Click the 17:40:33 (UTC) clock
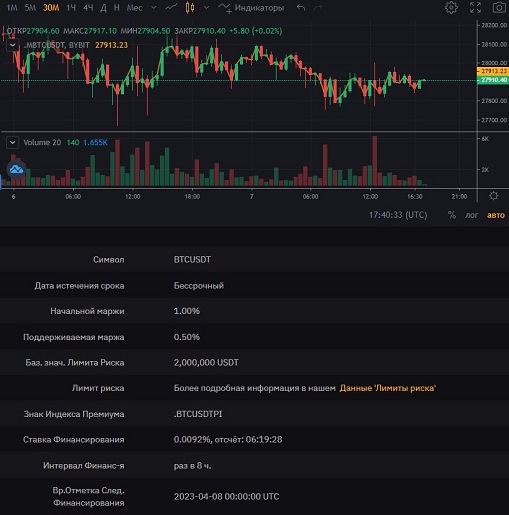The height and width of the screenshot is (515, 509). [x=398, y=215]
